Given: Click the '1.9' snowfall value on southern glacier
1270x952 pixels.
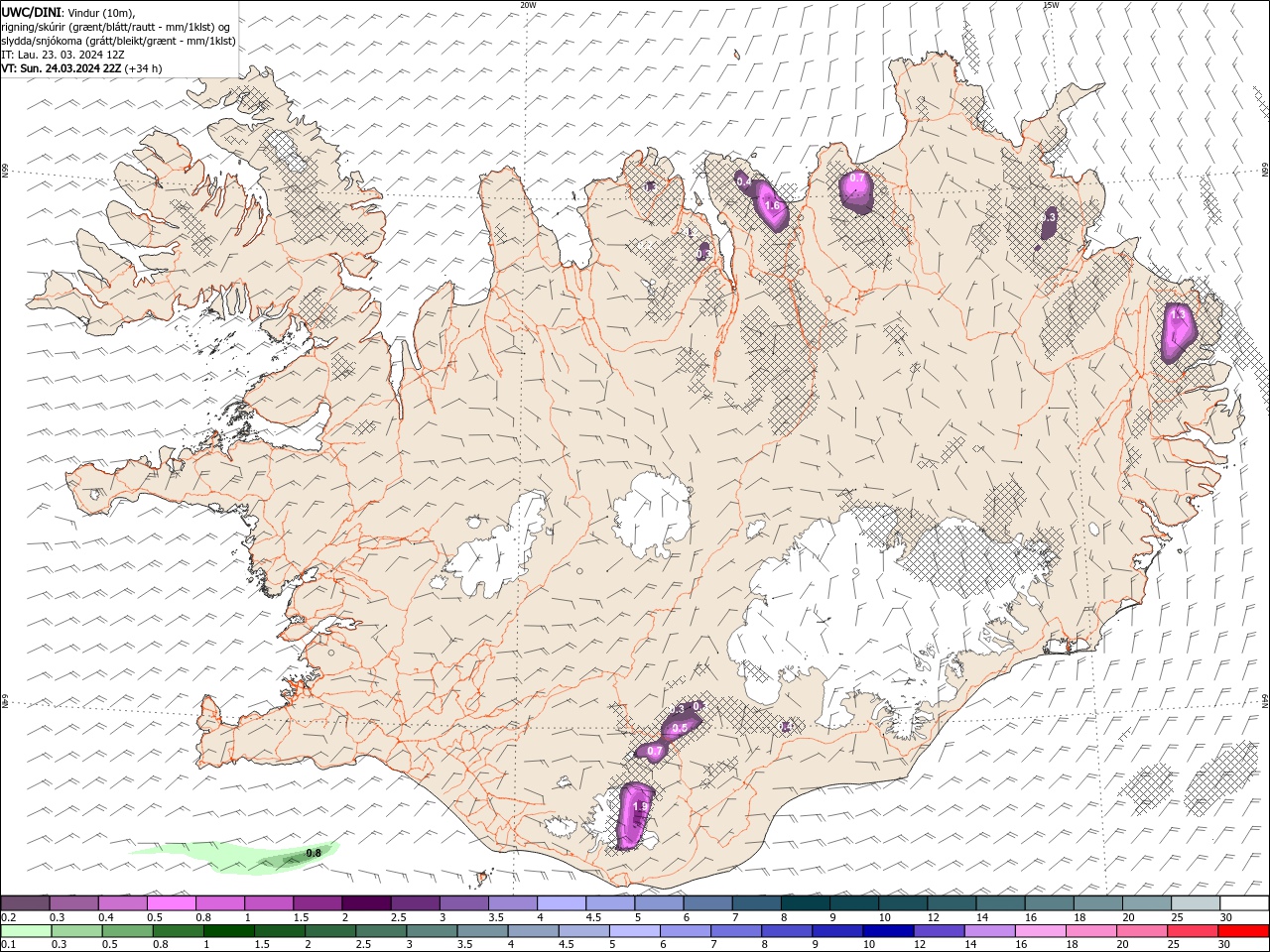Looking at the screenshot, I should coord(640,807).
